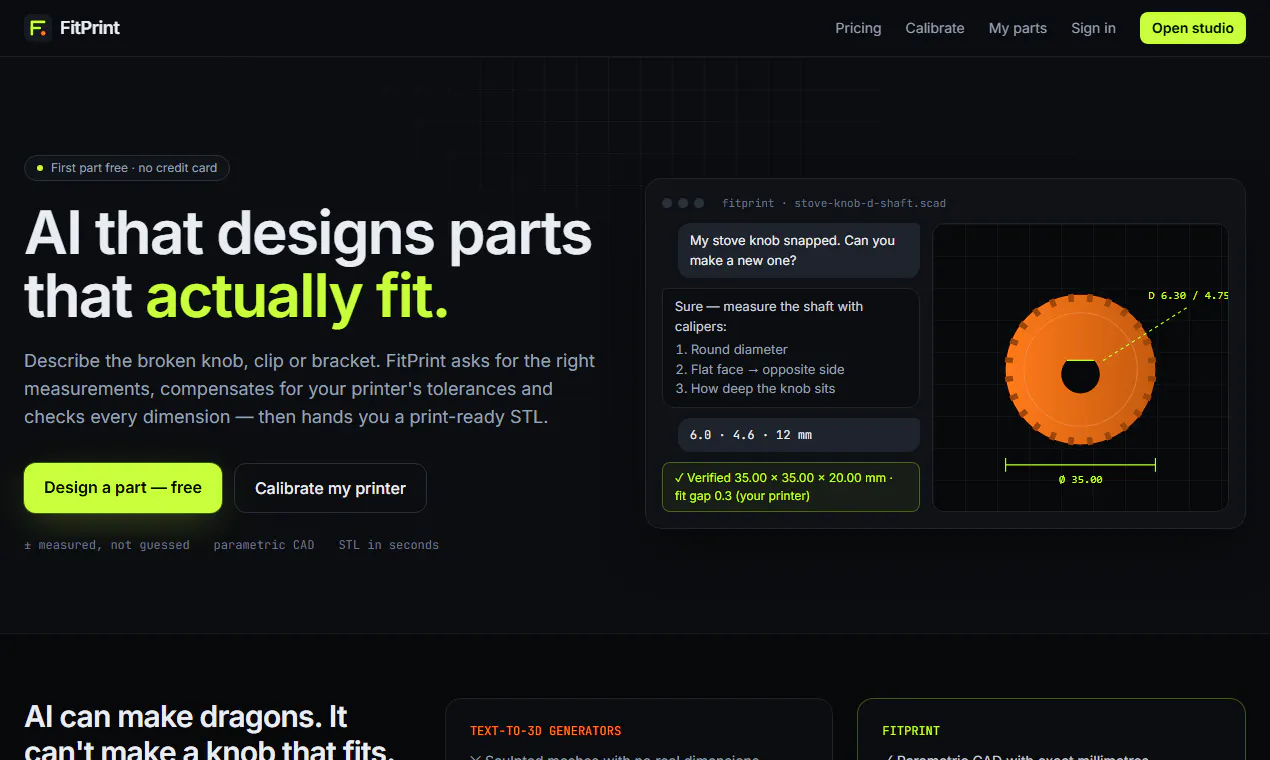Click the 'STL in seconds' tagline
Image resolution: width=1270 pixels, height=760 pixels.
(389, 545)
